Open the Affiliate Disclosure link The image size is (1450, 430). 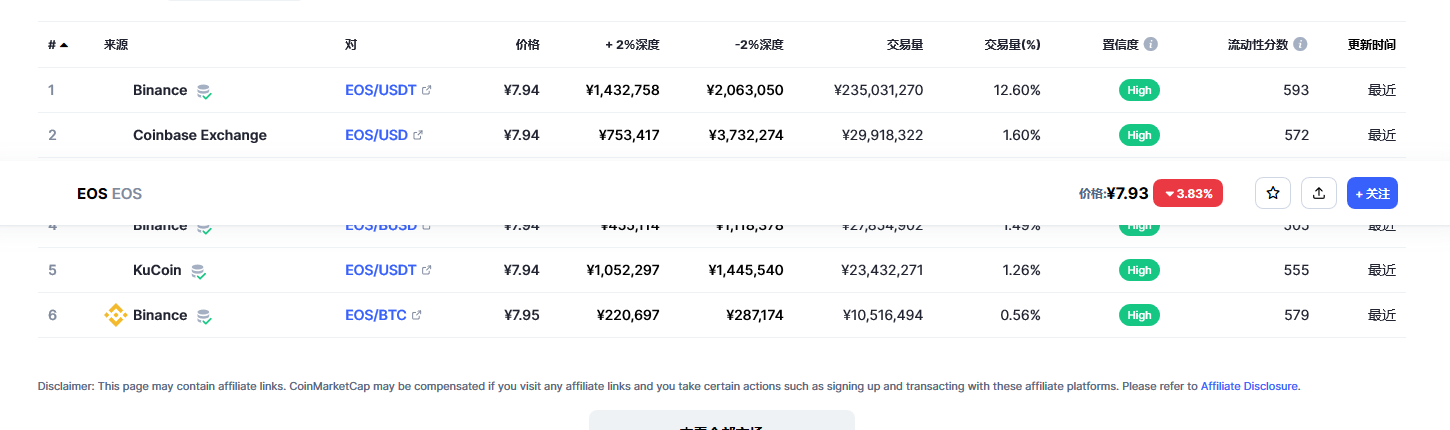pyautogui.click(x=1249, y=386)
